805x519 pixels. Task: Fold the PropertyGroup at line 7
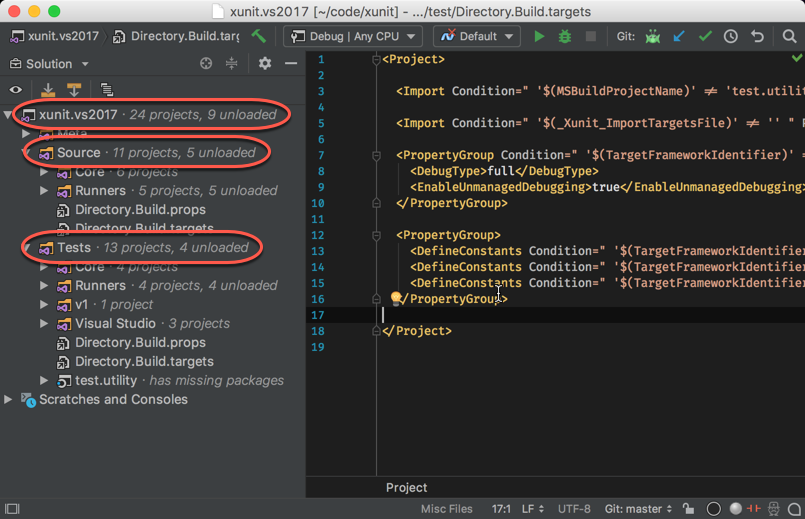(376, 155)
